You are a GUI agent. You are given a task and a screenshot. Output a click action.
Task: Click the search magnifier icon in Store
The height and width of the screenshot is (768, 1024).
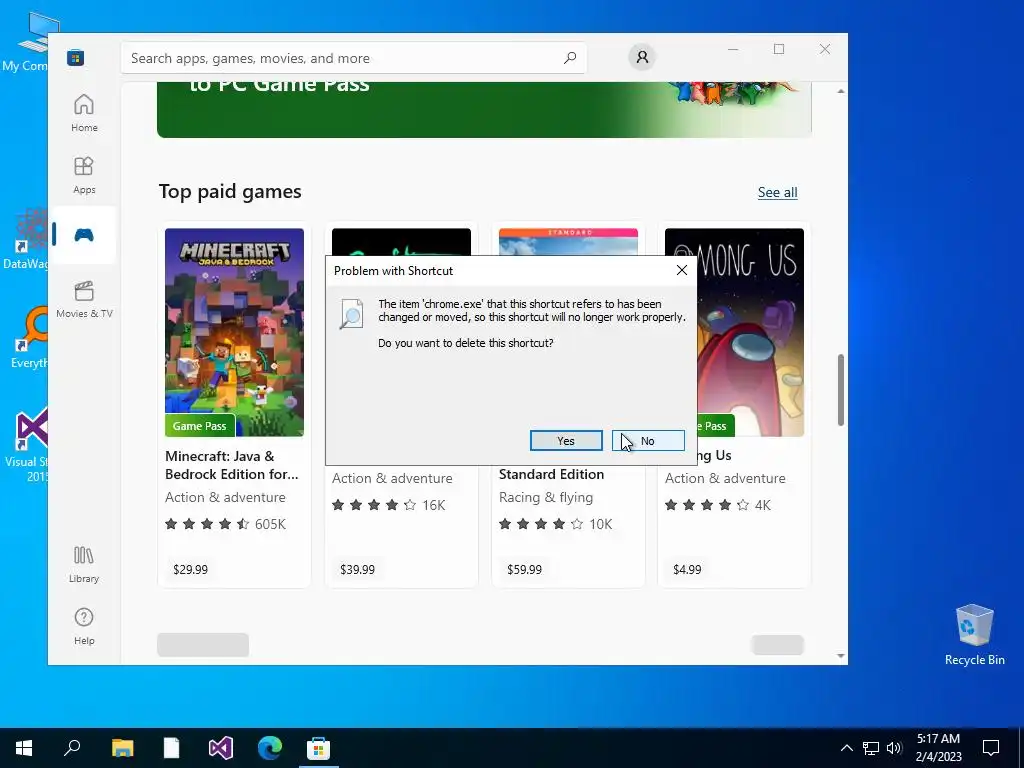point(569,58)
